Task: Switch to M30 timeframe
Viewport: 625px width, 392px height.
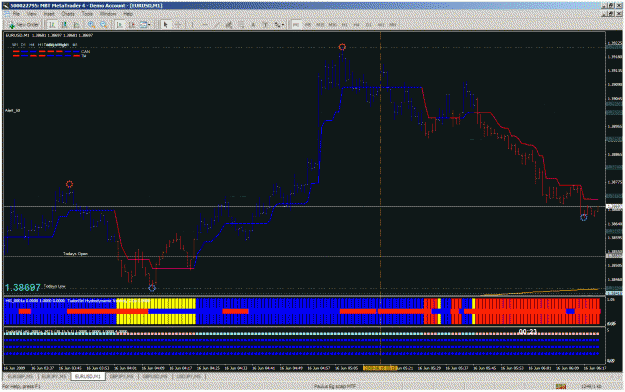Action: [x=332, y=25]
